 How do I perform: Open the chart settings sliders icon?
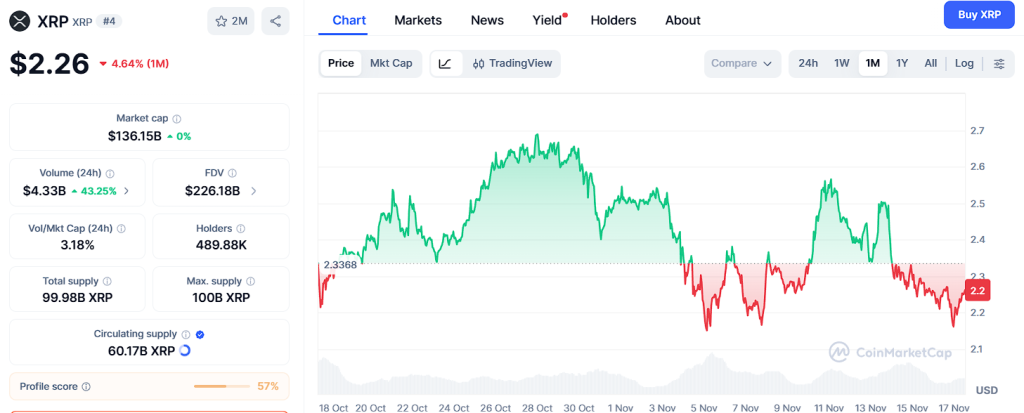pyautogui.click(x=999, y=63)
